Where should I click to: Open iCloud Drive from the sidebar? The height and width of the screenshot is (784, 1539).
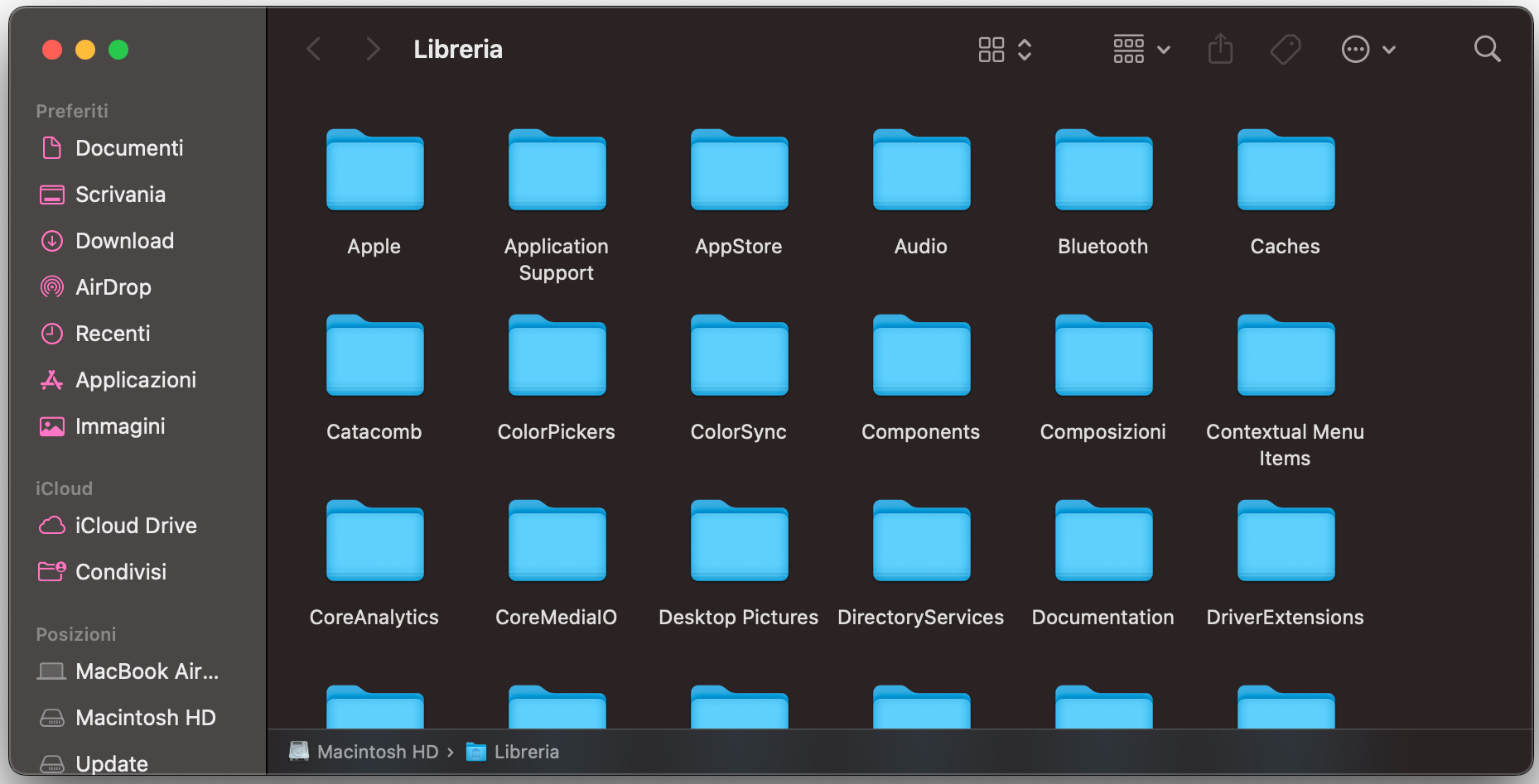click(136, 525)
